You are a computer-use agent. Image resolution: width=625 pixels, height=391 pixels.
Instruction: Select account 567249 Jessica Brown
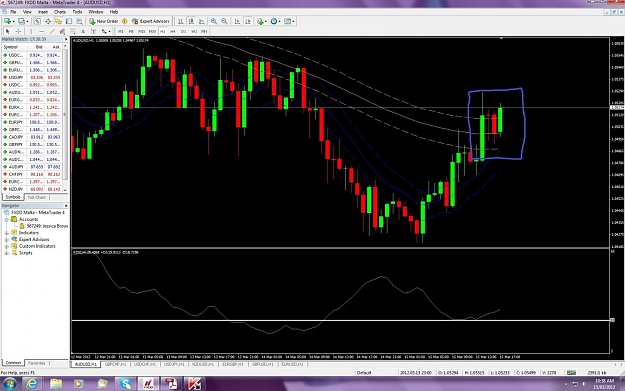pos(44,226)
